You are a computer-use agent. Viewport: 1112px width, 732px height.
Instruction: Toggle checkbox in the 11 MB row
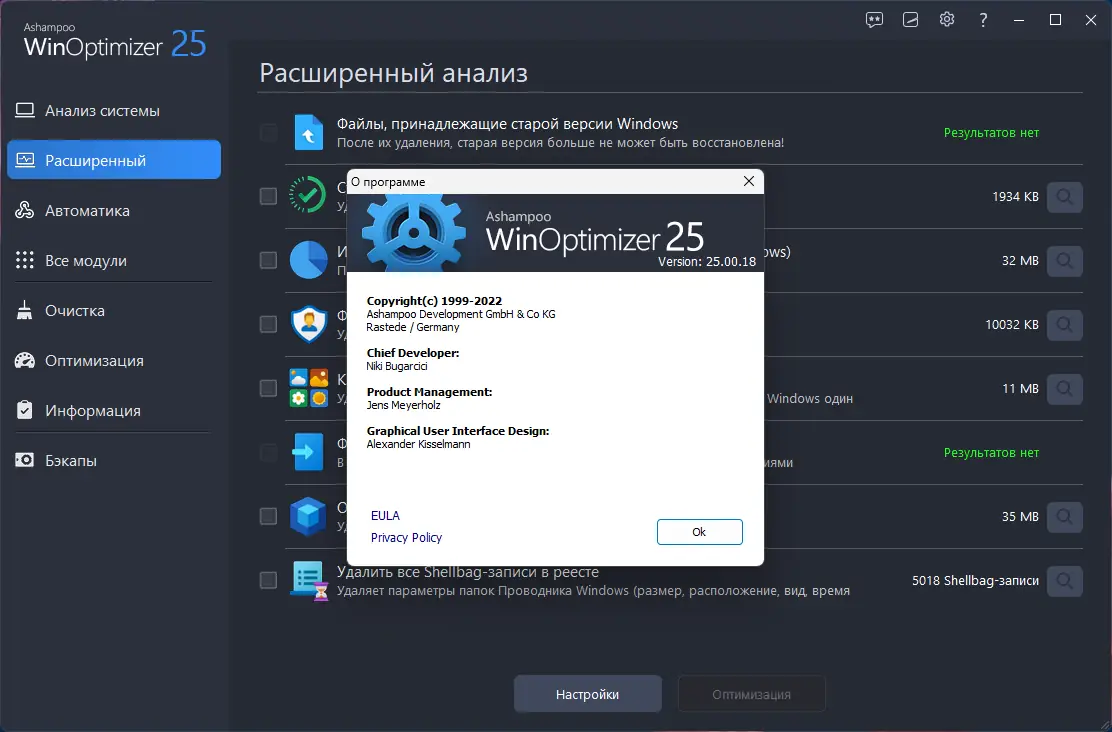pos(268,388)
